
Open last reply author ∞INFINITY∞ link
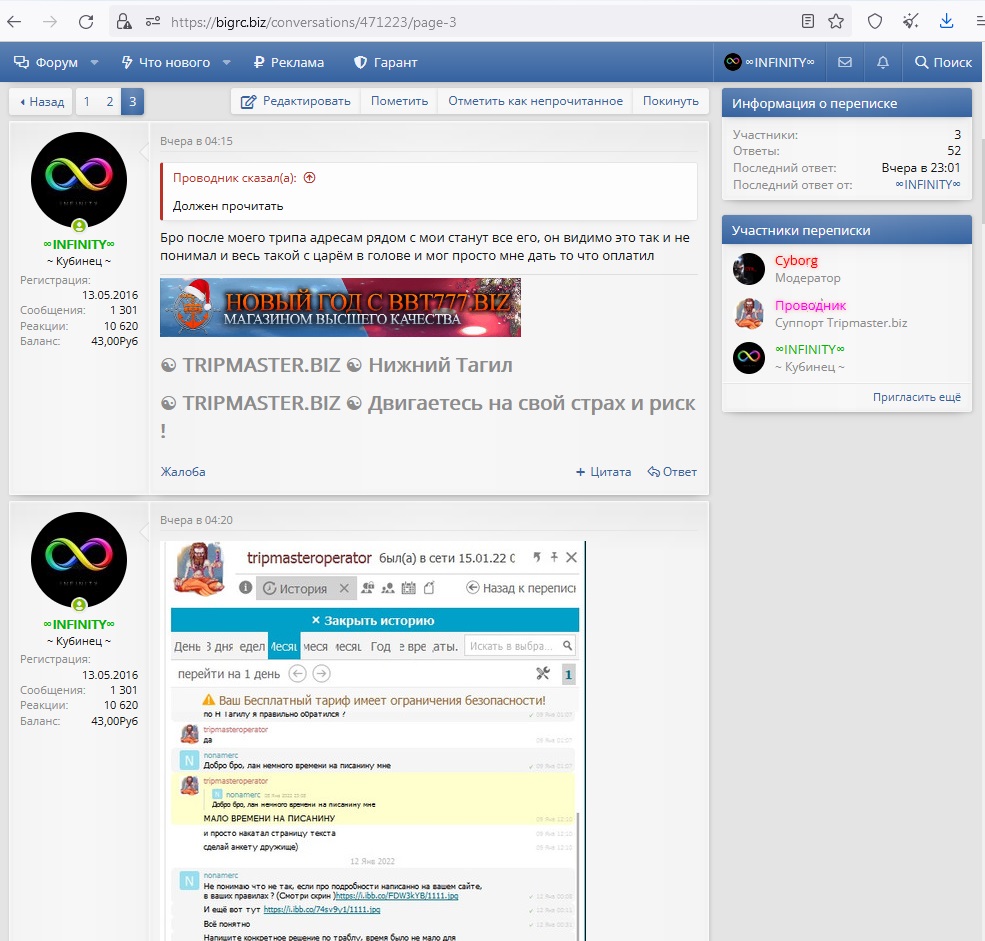(928, 185)
